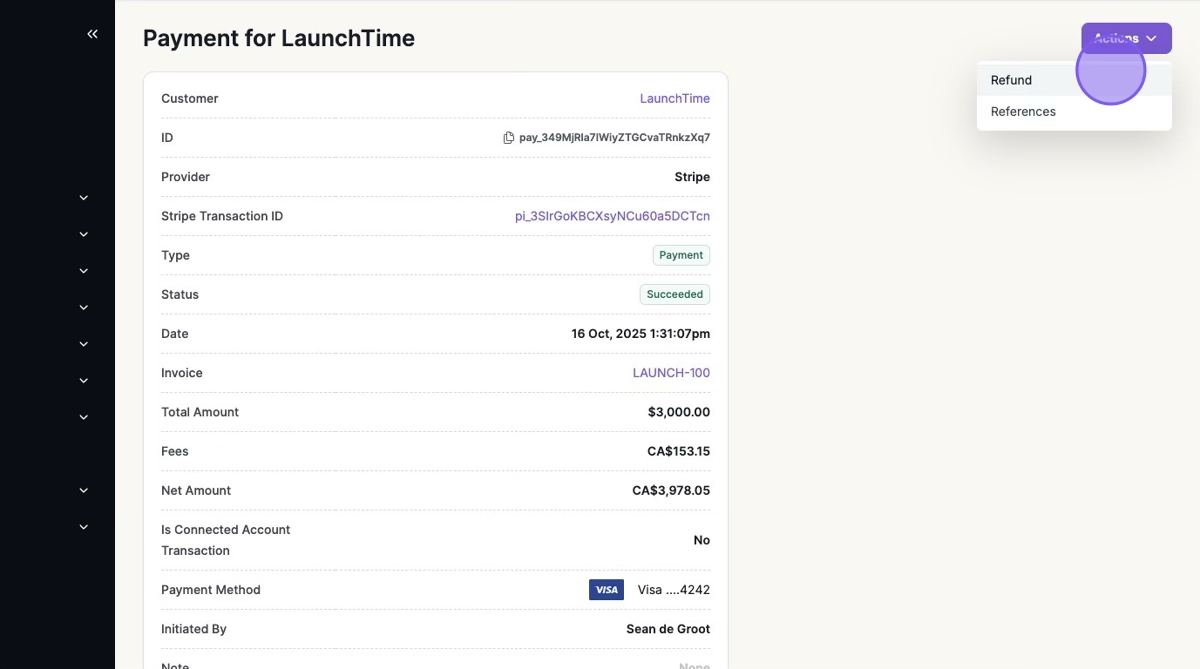Click the 'Is Connected Account Transaction' label
Viewport: 1200px width, 669px height.
pos(226,540)
